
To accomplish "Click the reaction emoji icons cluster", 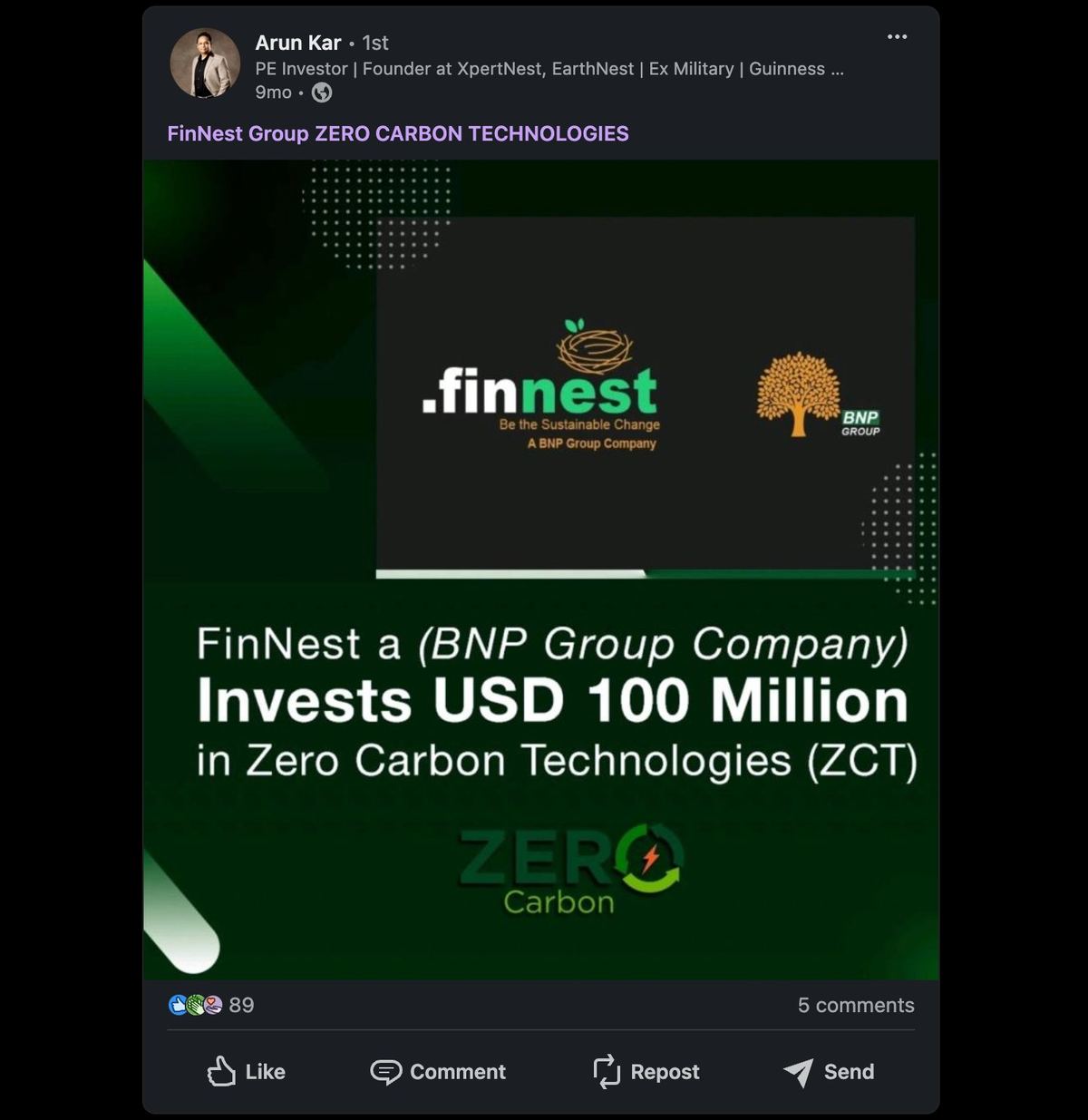I will 196,1005.
